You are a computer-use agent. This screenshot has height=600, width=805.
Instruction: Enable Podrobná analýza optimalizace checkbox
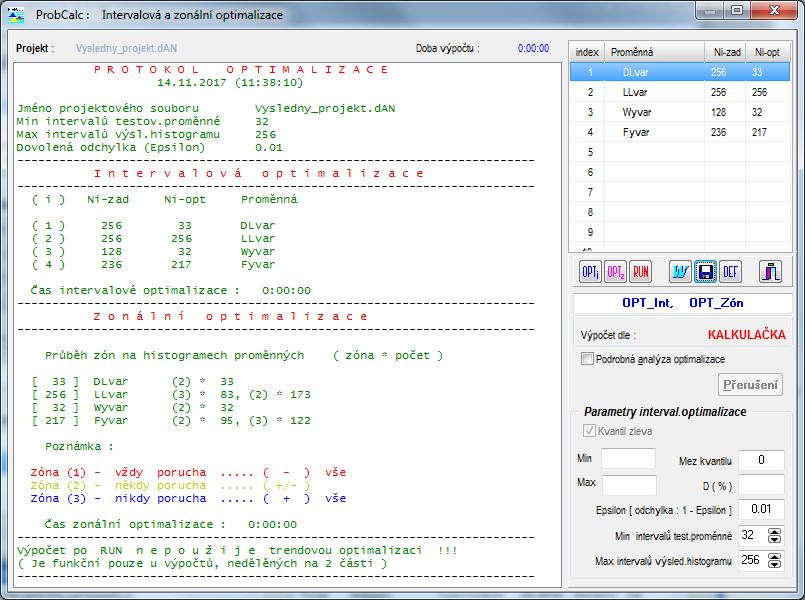click(x=587, y=358)
